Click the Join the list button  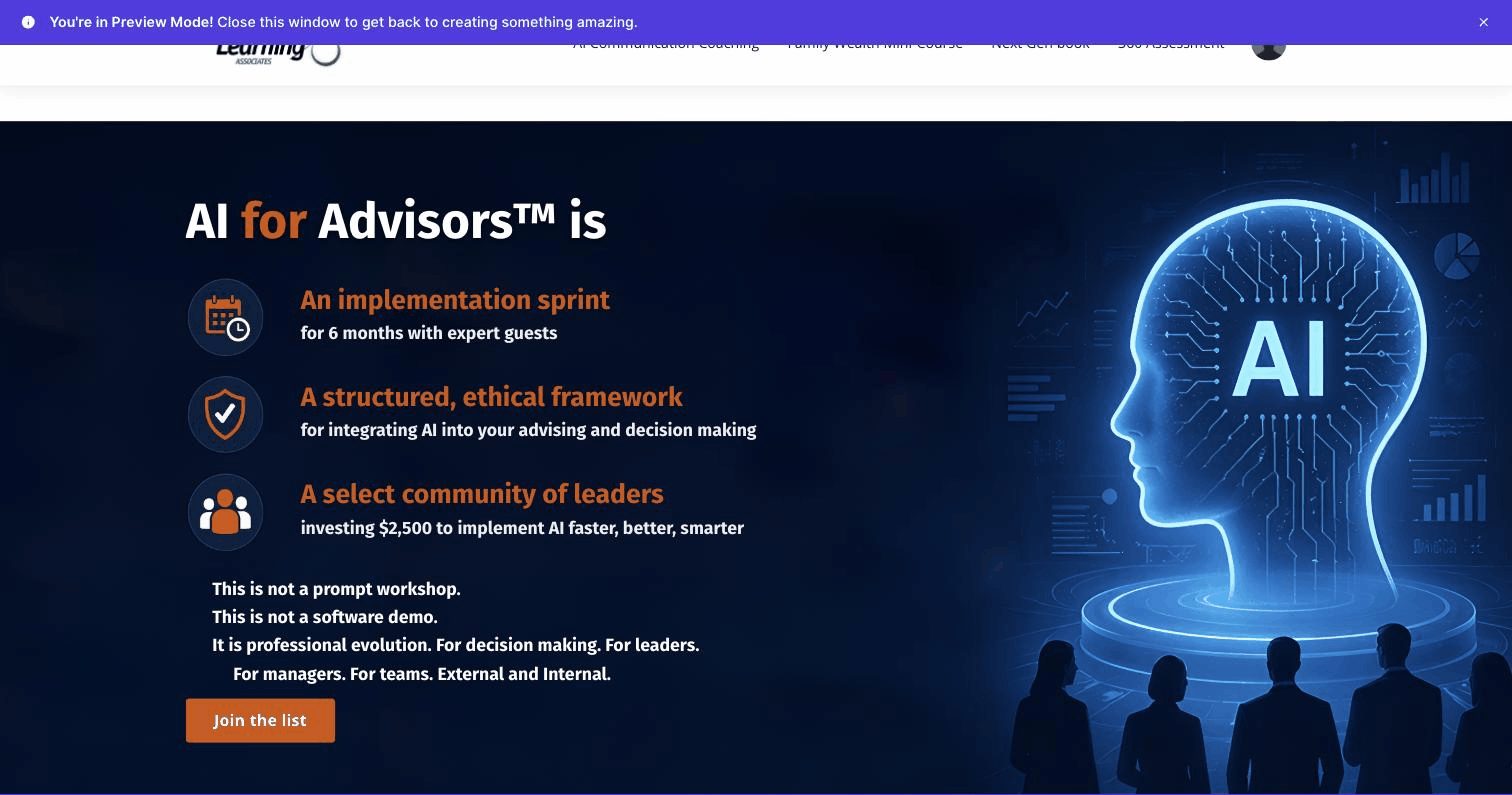pyautogui.click(x=260, y=720)
